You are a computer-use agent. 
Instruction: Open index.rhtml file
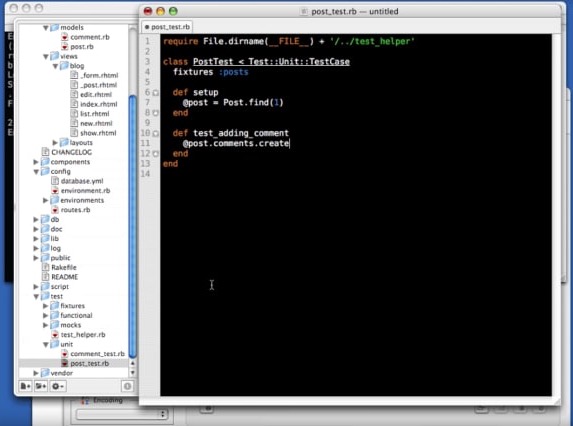coord(99,104)
